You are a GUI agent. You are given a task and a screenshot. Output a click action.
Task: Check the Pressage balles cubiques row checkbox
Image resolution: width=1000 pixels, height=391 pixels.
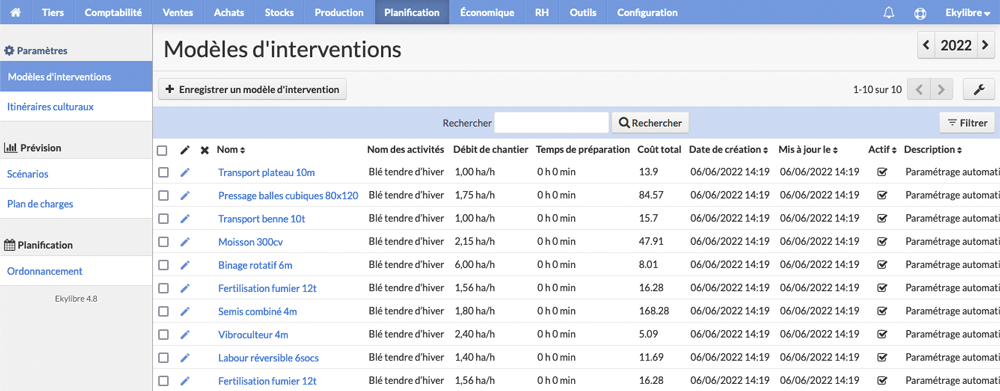coord(163,195)
